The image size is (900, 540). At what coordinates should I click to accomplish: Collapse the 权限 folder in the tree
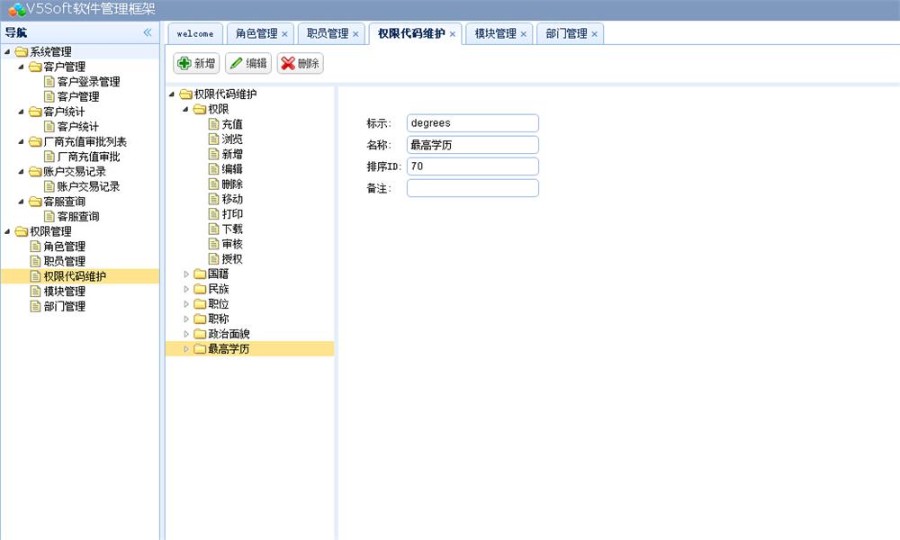point(186,109)
